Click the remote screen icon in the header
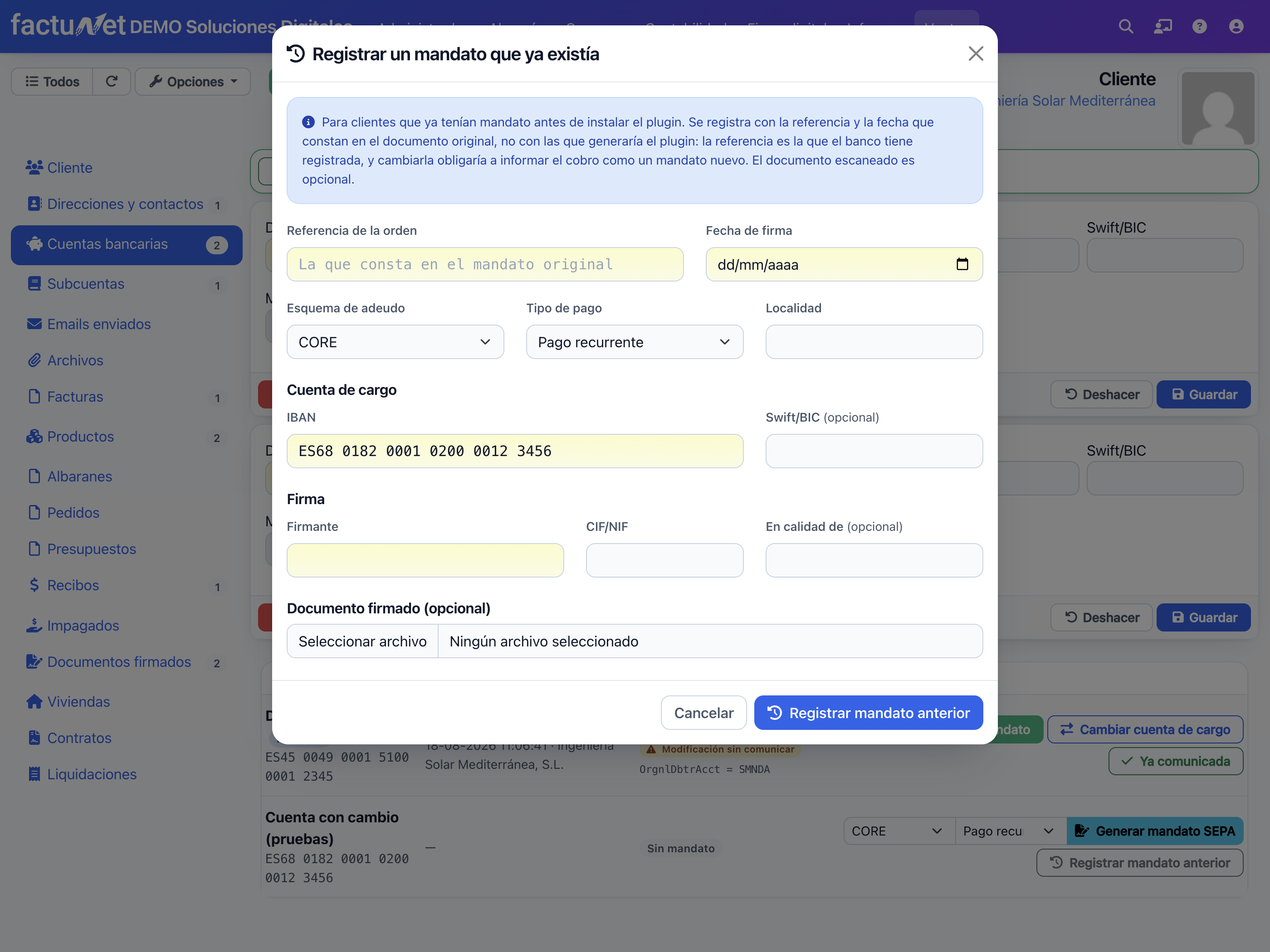 [x=1163, y=26]
